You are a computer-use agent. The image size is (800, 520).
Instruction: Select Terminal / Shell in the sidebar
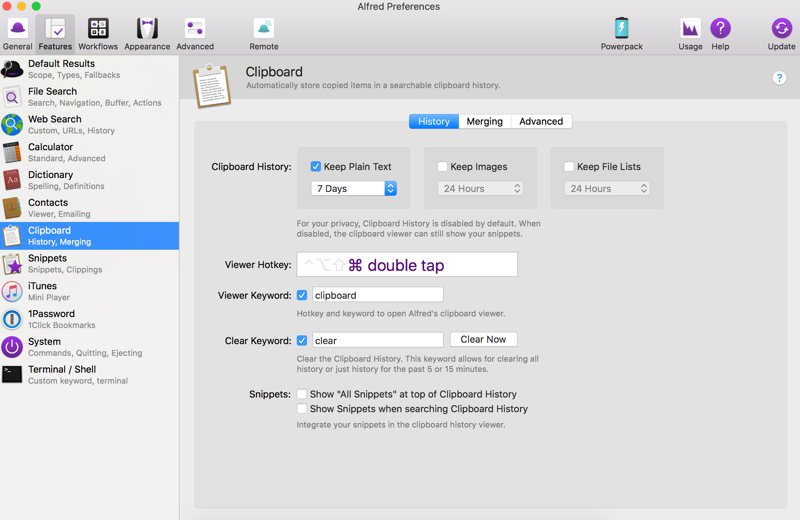[89, 375]
